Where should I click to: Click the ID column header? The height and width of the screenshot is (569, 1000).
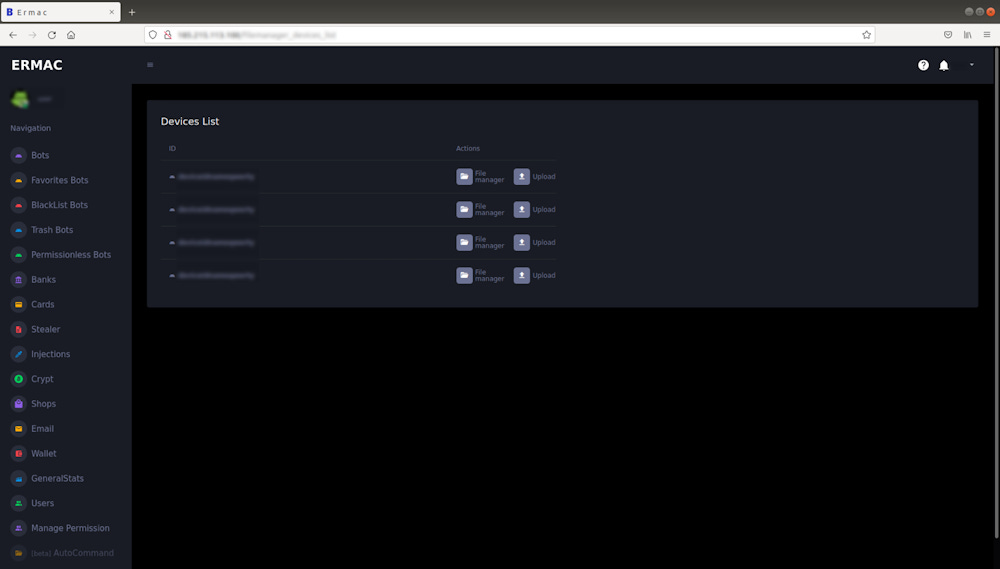point(172,149)
